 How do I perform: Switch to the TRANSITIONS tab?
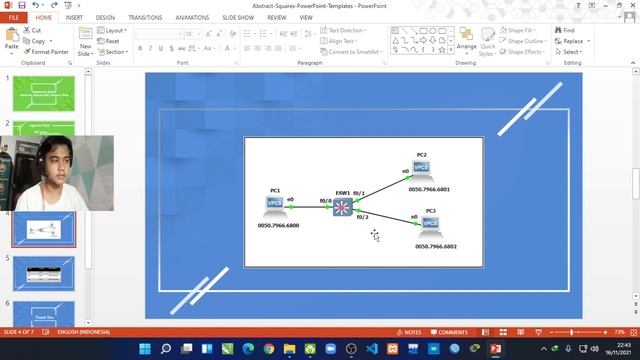click(x=145, y=18)
